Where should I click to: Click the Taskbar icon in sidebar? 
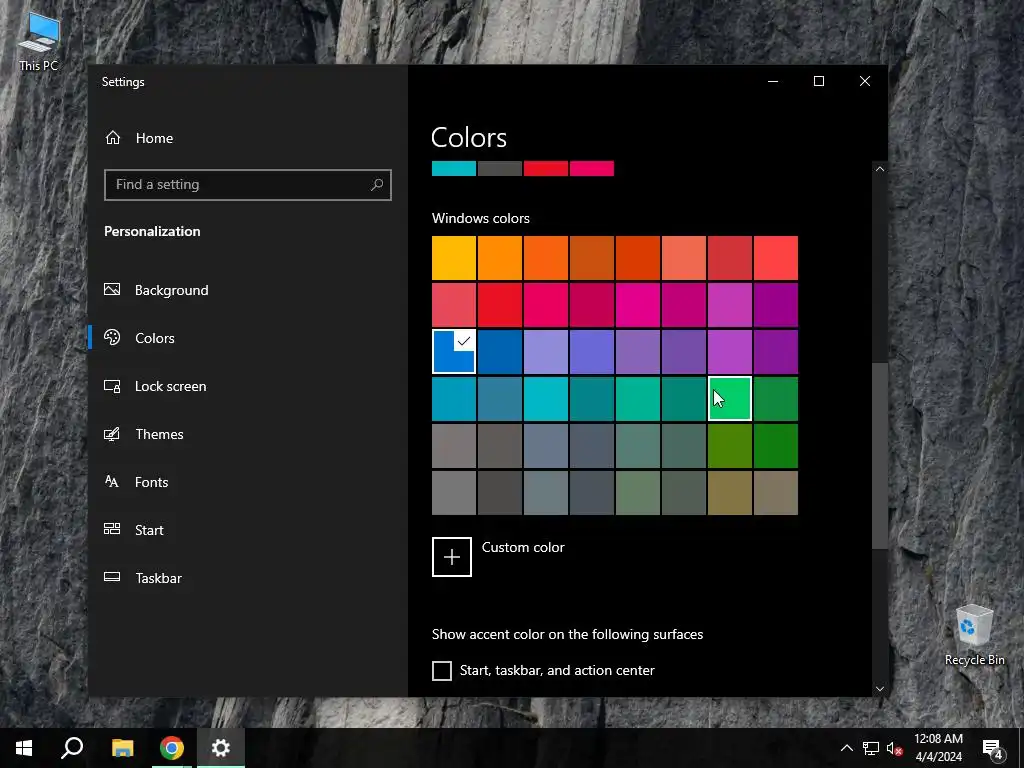pyautogui.click(x=112, y=577)
